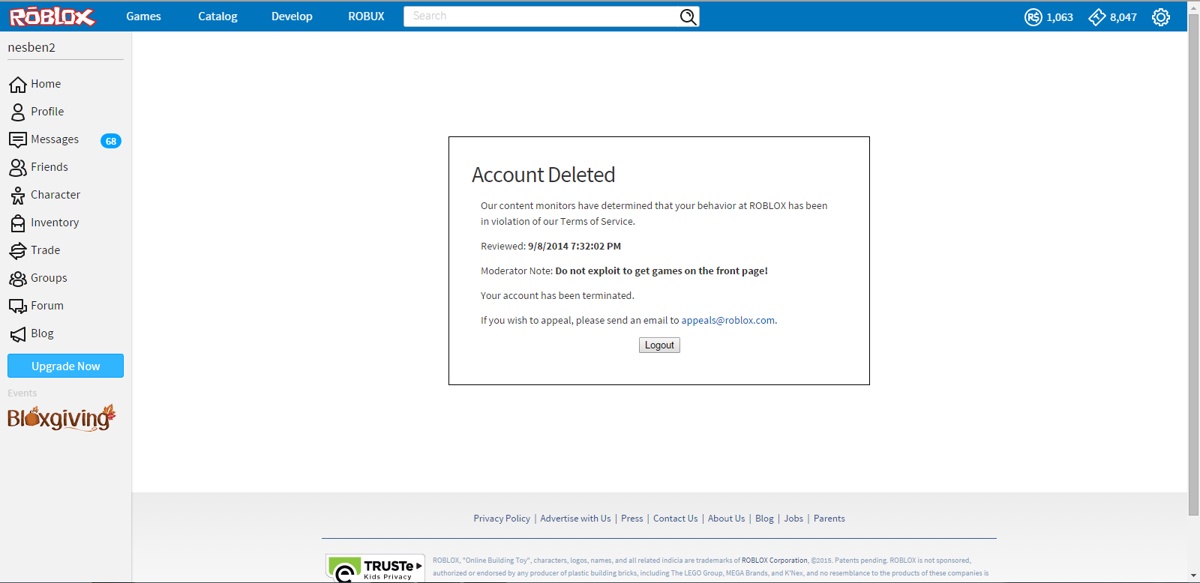Click the search magnifier icon

point(688,16)
